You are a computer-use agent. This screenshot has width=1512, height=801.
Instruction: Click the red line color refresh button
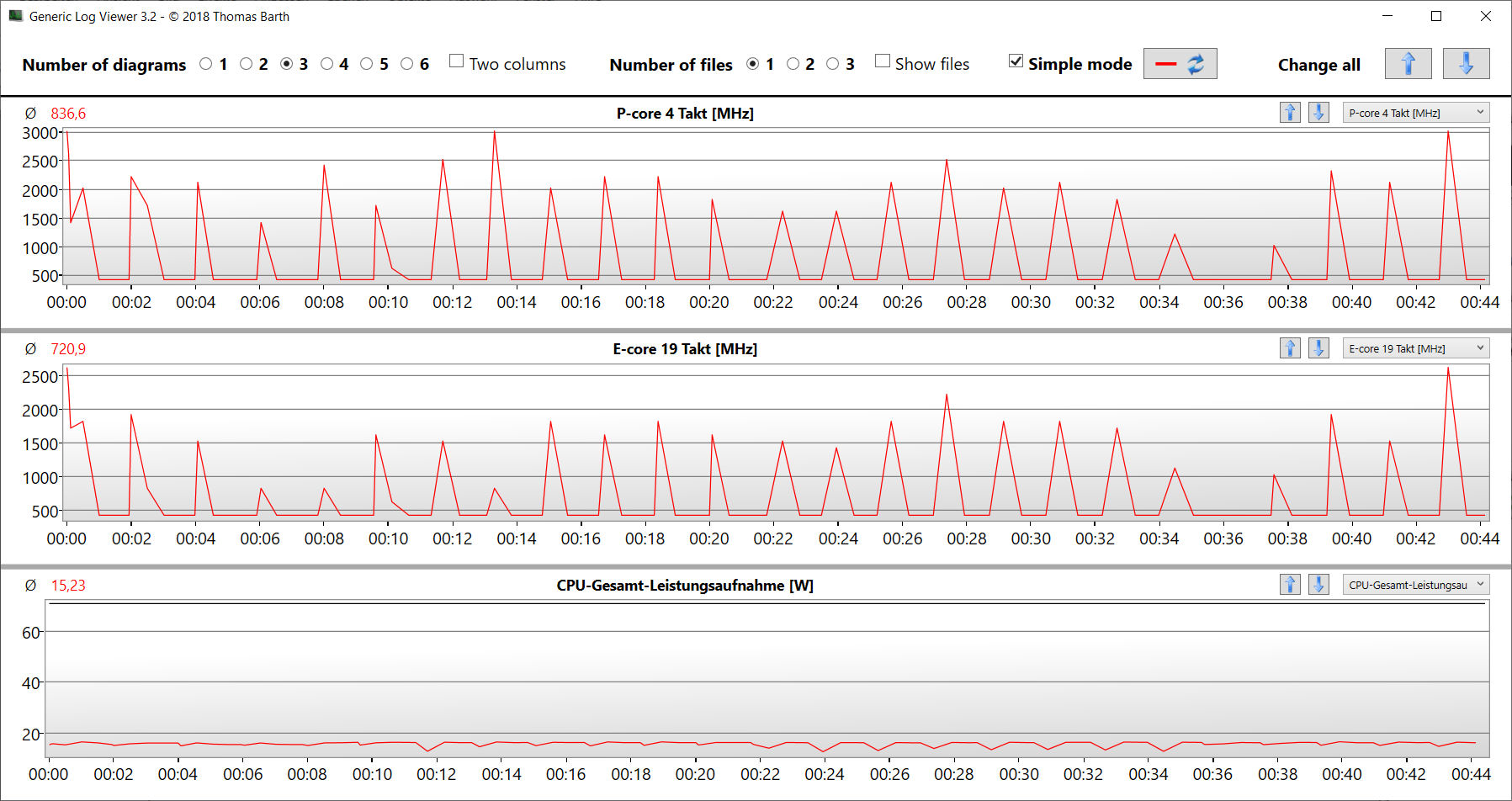[x=1180, y=64]
